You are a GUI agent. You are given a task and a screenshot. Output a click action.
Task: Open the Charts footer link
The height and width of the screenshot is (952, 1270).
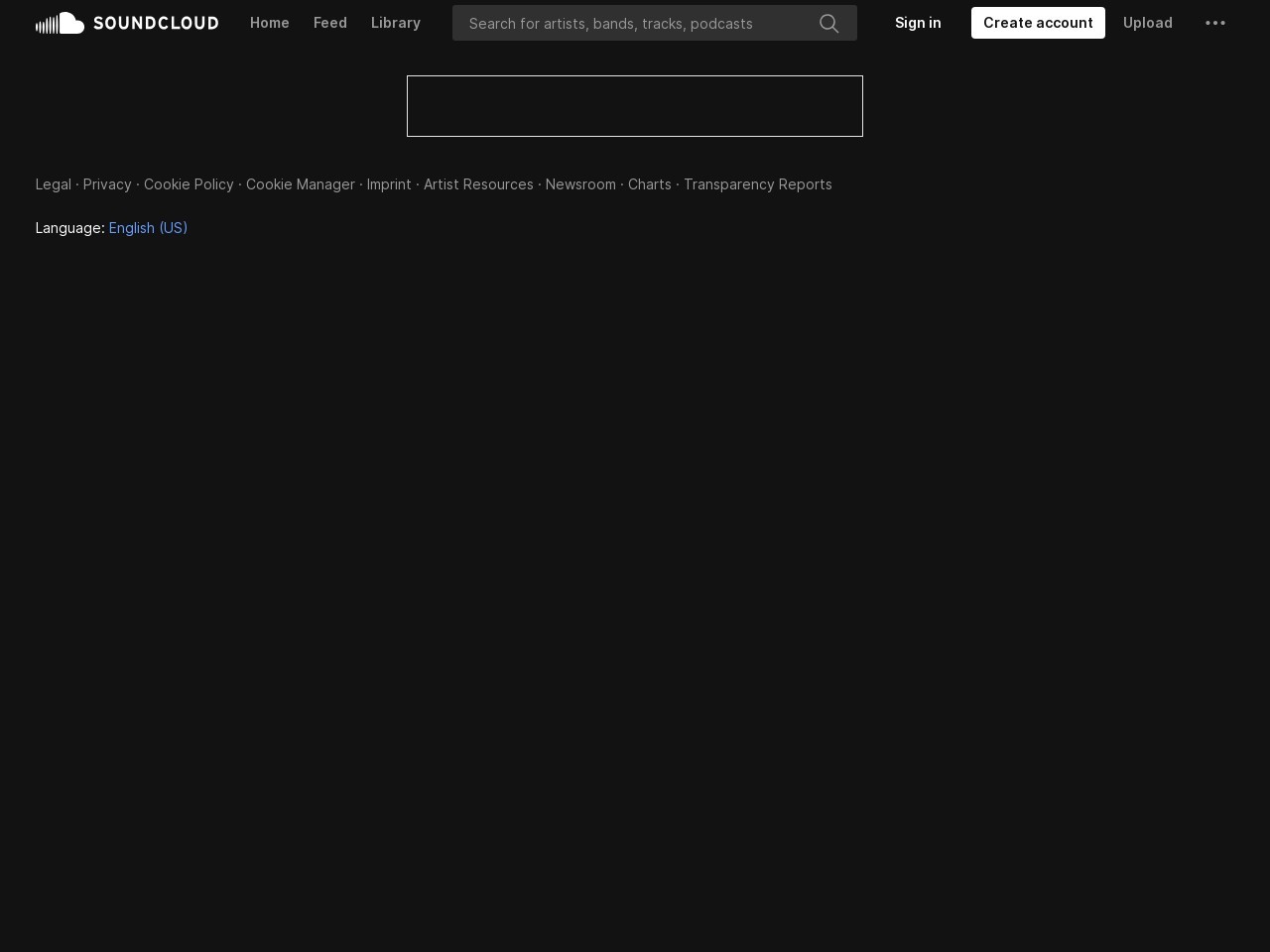coord(649,184)
